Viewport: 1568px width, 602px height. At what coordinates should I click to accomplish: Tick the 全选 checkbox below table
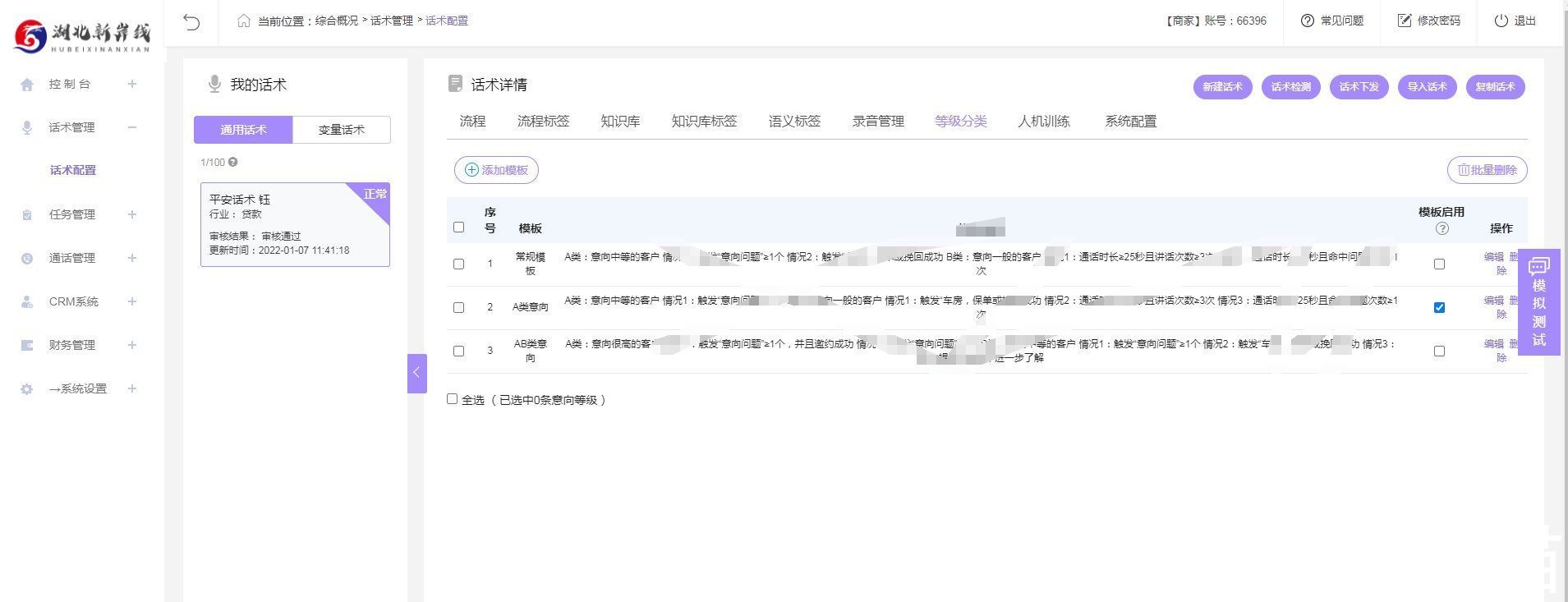[452, 399]
